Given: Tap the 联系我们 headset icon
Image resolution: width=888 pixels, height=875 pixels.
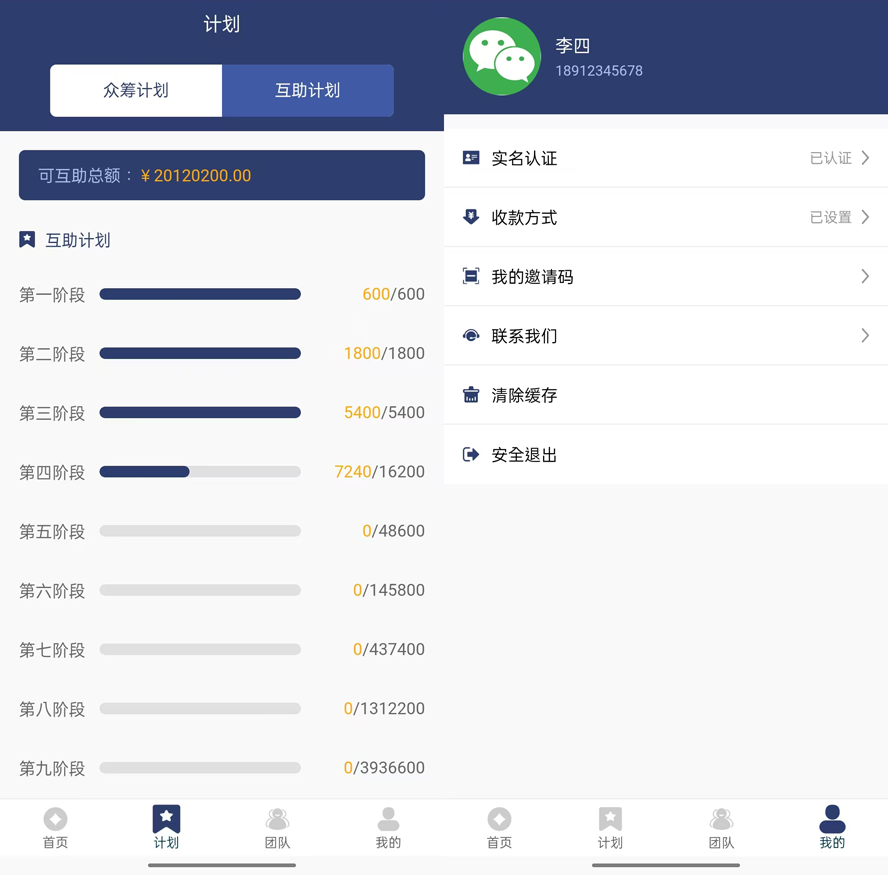Looking at the screenshot, I should pyautogui.click(x=471, y=336).
